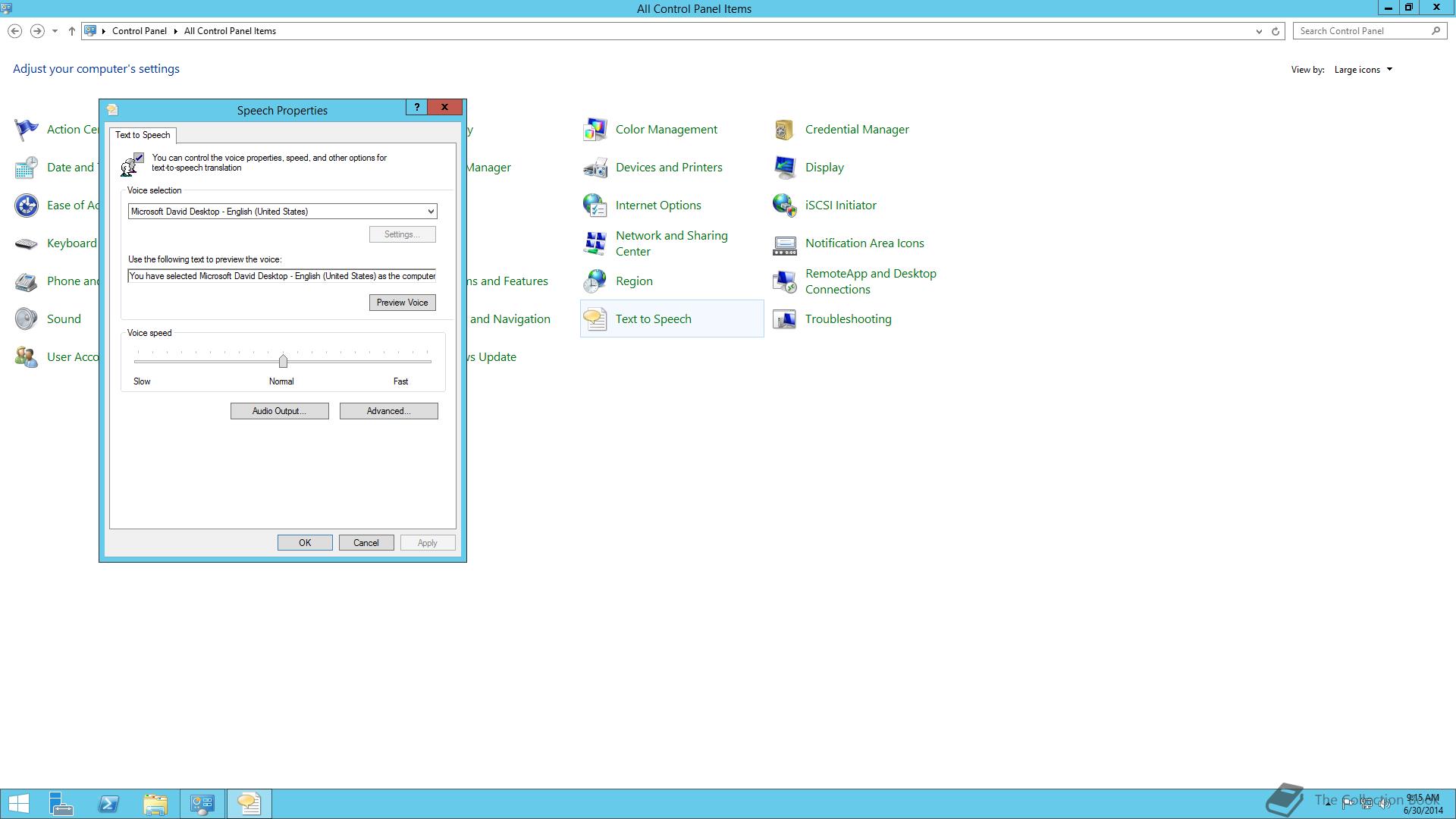Screen dimensions: 1456x819
Task: Open the Internet Options link
Action: [x=658, y=206]
